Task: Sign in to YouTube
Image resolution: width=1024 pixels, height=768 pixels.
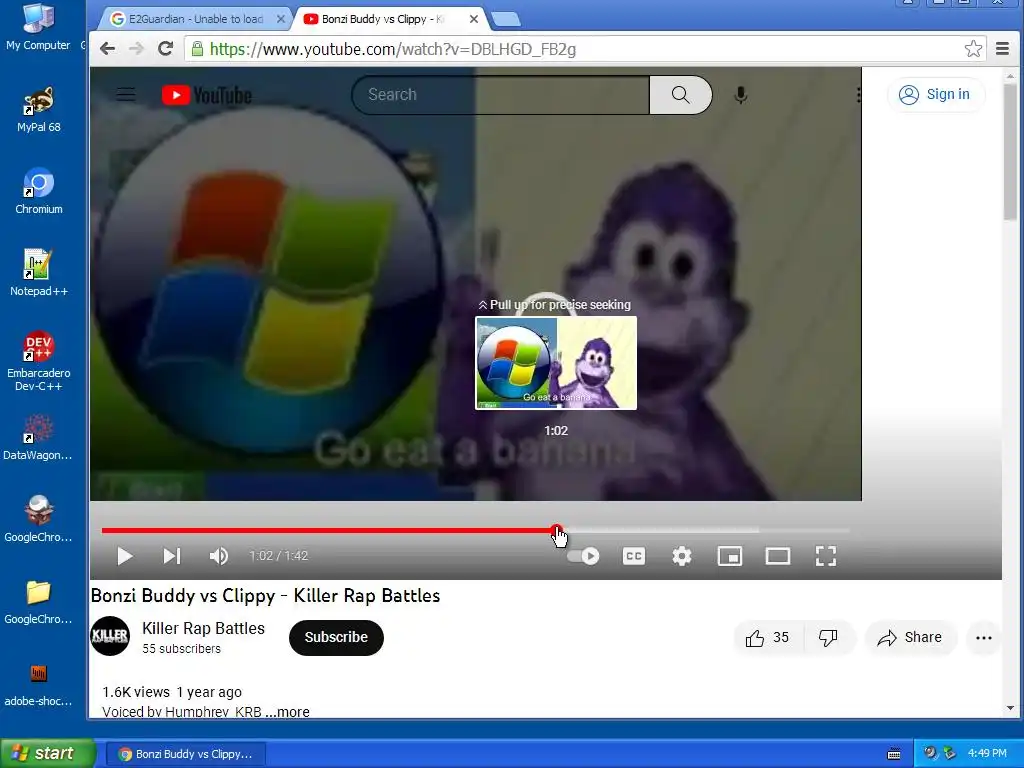Action: [x=935, y=95]
